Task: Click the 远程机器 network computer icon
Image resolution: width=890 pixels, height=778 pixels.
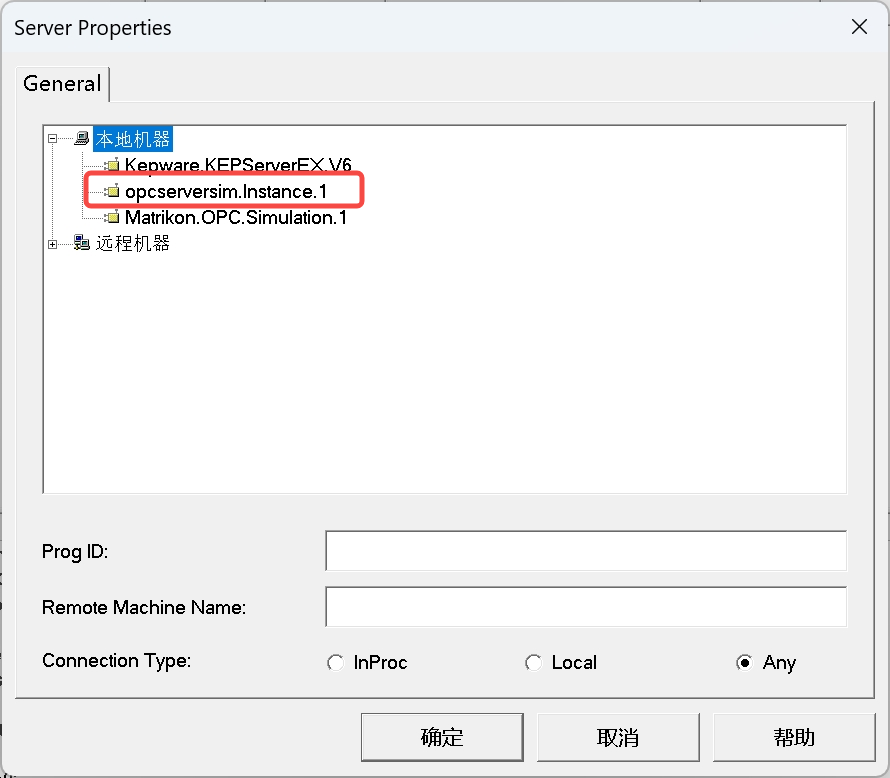Action: (x=82, y=243)
